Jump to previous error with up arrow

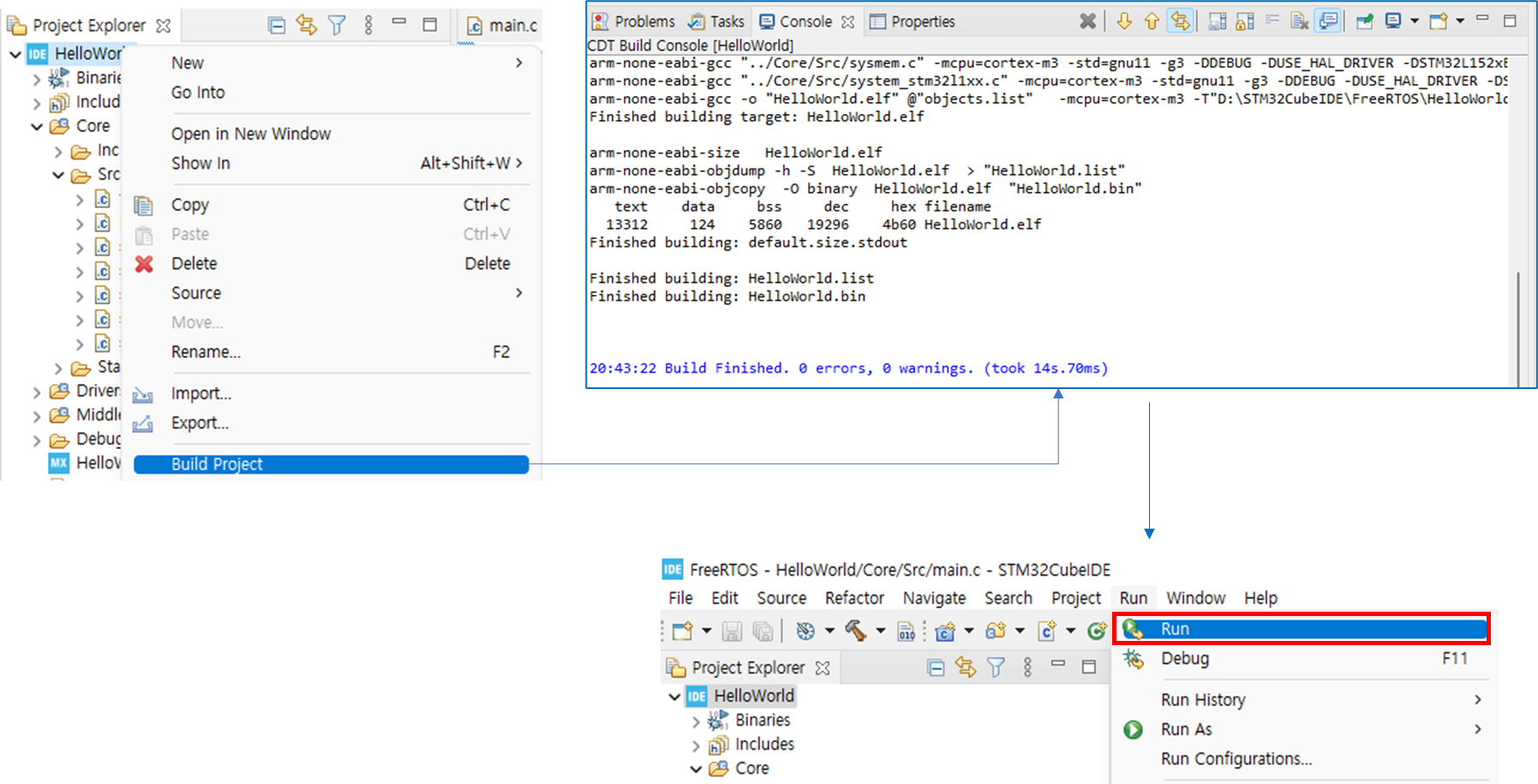tap(1152, 21)
